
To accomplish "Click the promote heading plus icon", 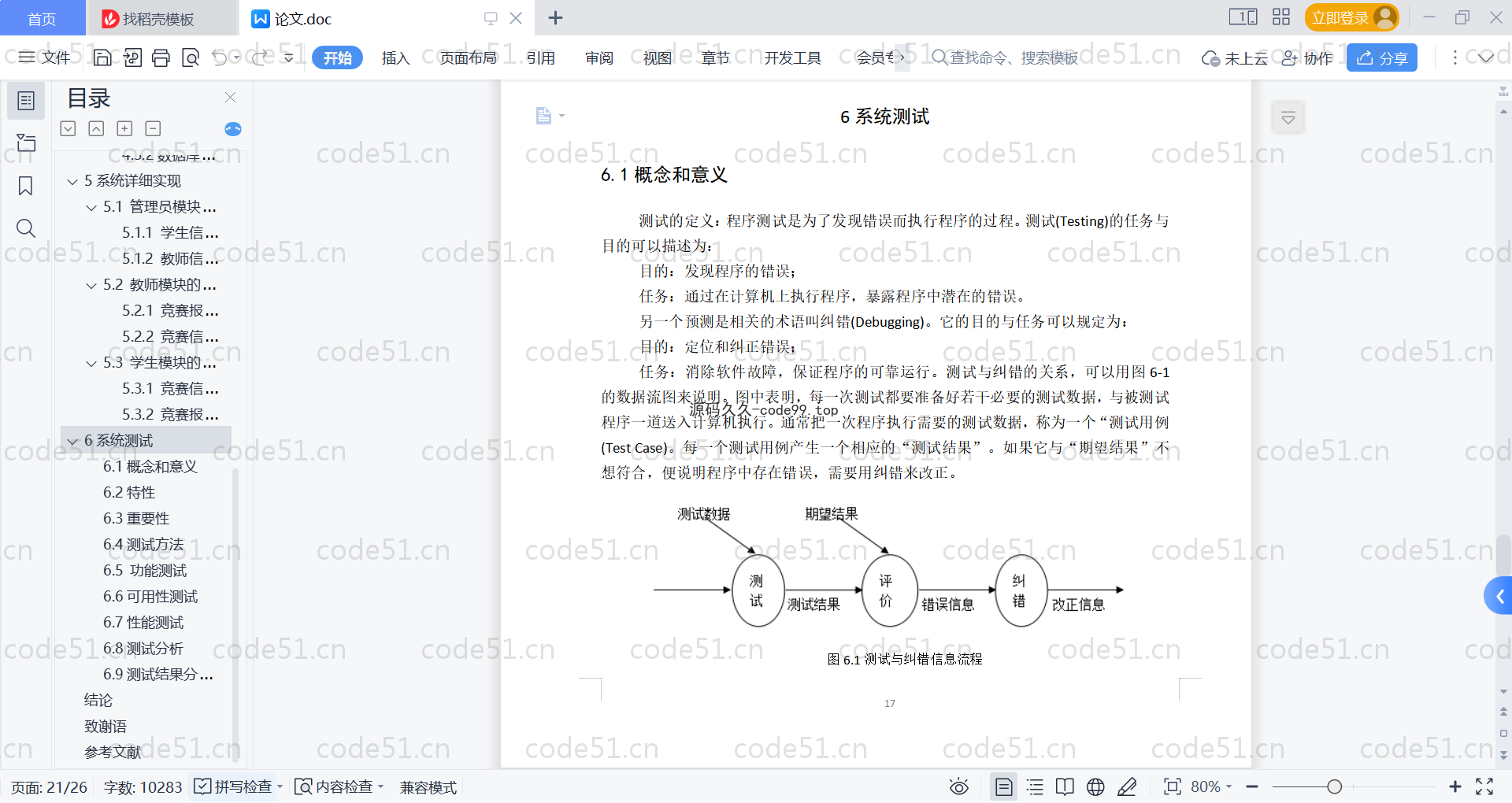I will (124, 128).
